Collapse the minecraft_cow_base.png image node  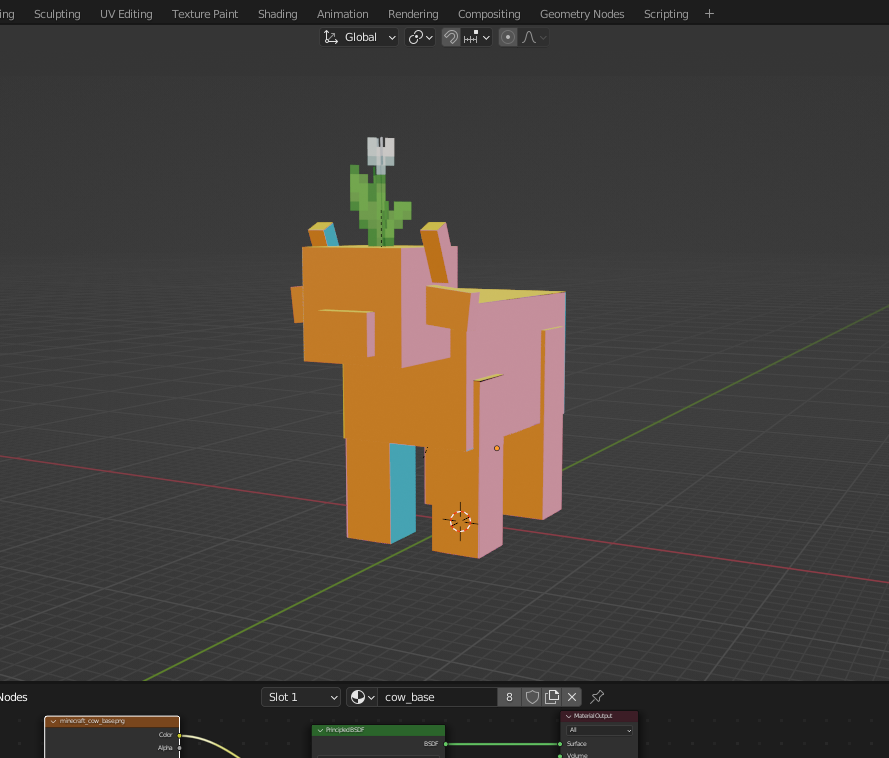[54, 721]
